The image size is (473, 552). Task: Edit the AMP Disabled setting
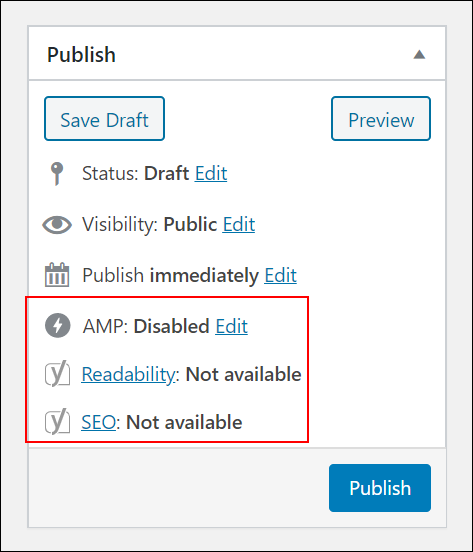point(231,326)
